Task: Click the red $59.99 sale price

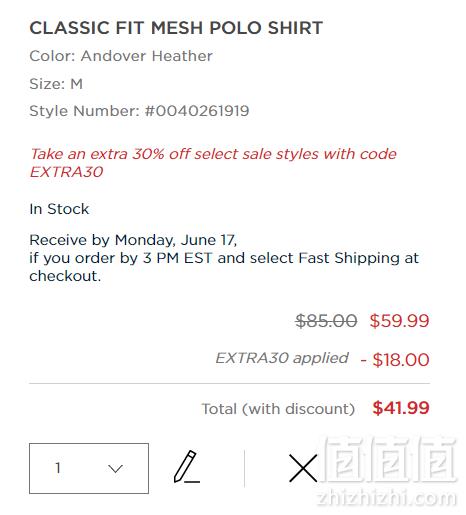Action: click(x=399, y=321)
